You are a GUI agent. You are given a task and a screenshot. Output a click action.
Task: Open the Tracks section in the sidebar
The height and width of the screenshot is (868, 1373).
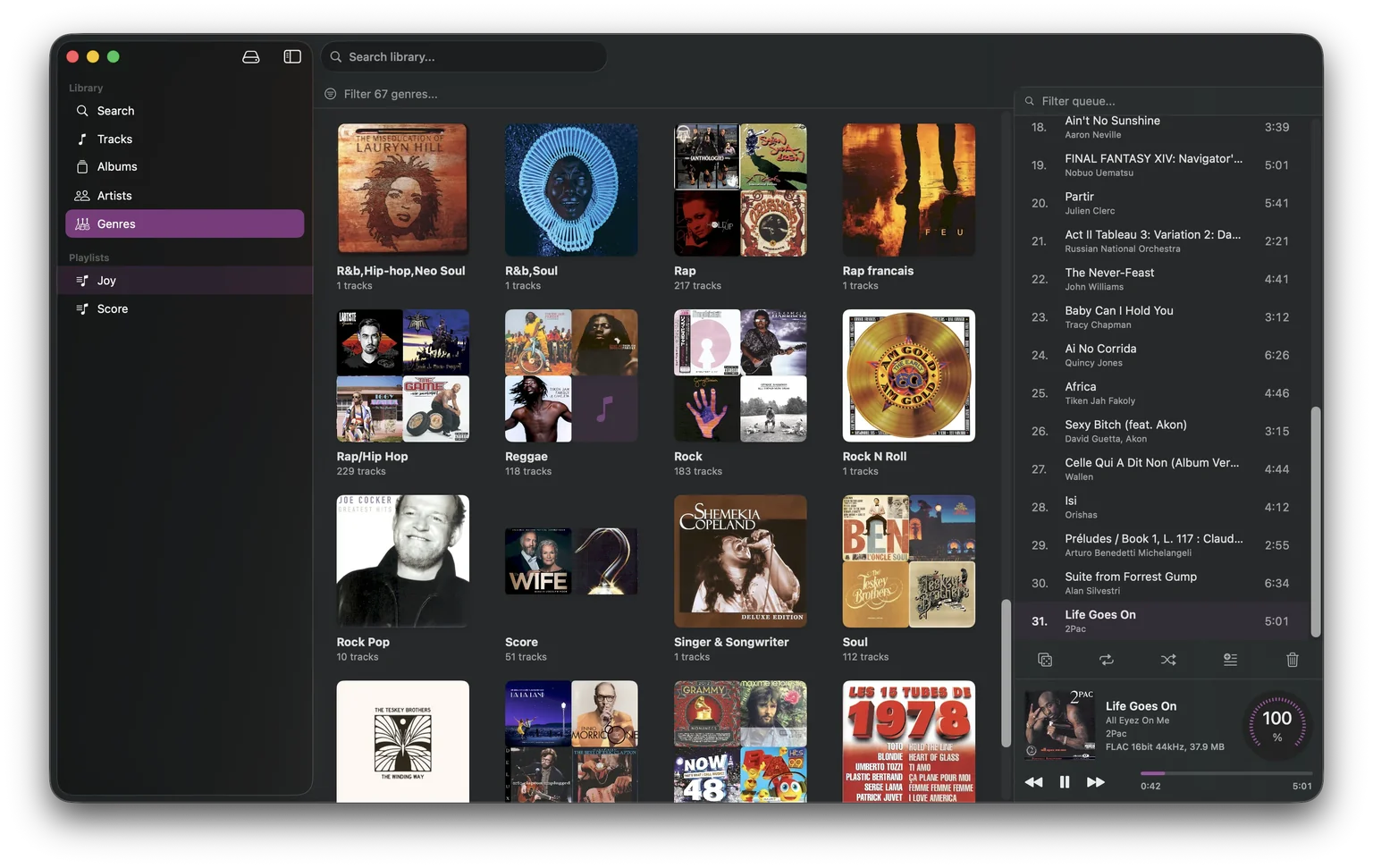coord(114,139)
